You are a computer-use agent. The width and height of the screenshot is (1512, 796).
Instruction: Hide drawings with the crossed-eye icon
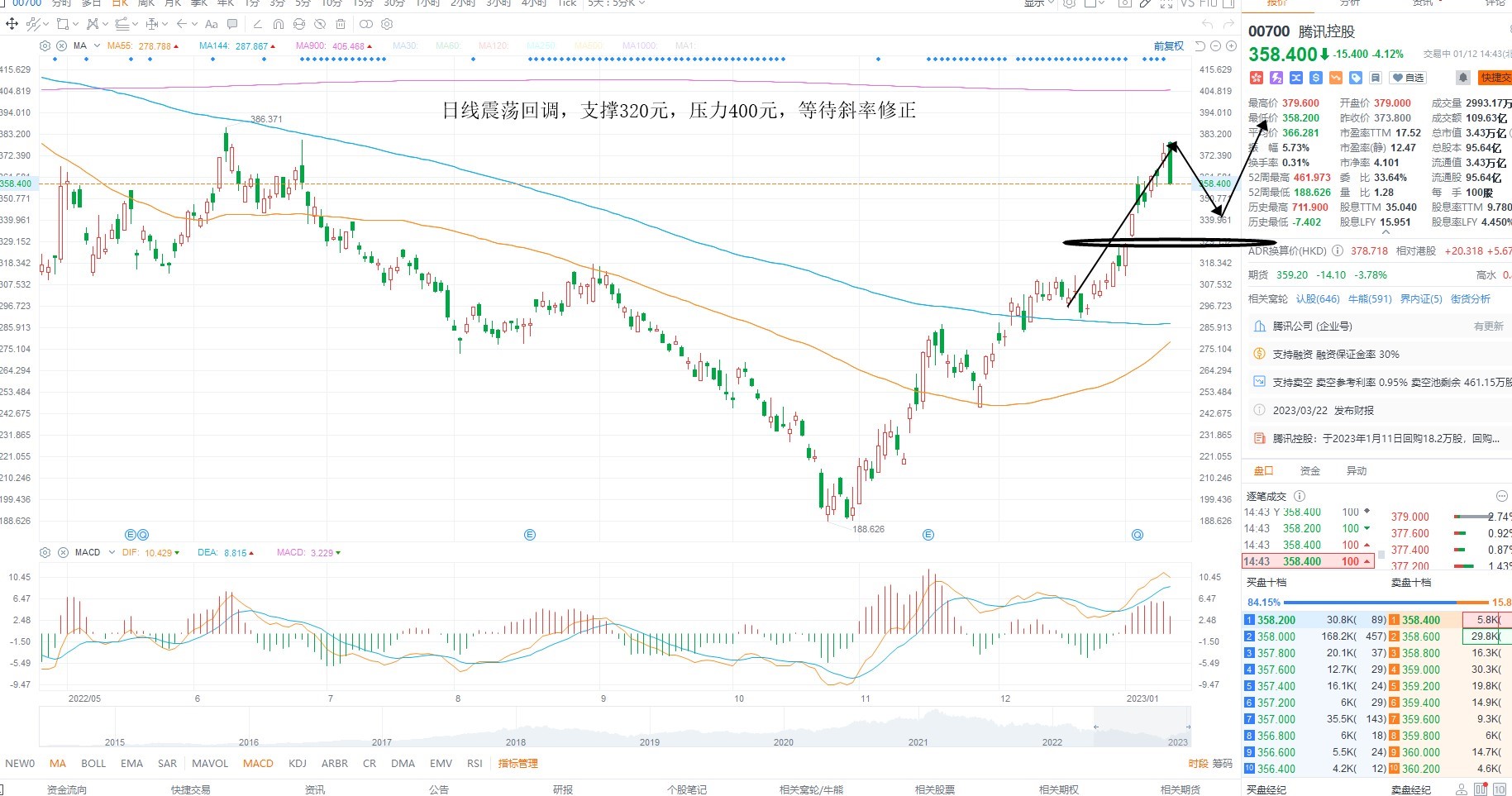point(320,24)
